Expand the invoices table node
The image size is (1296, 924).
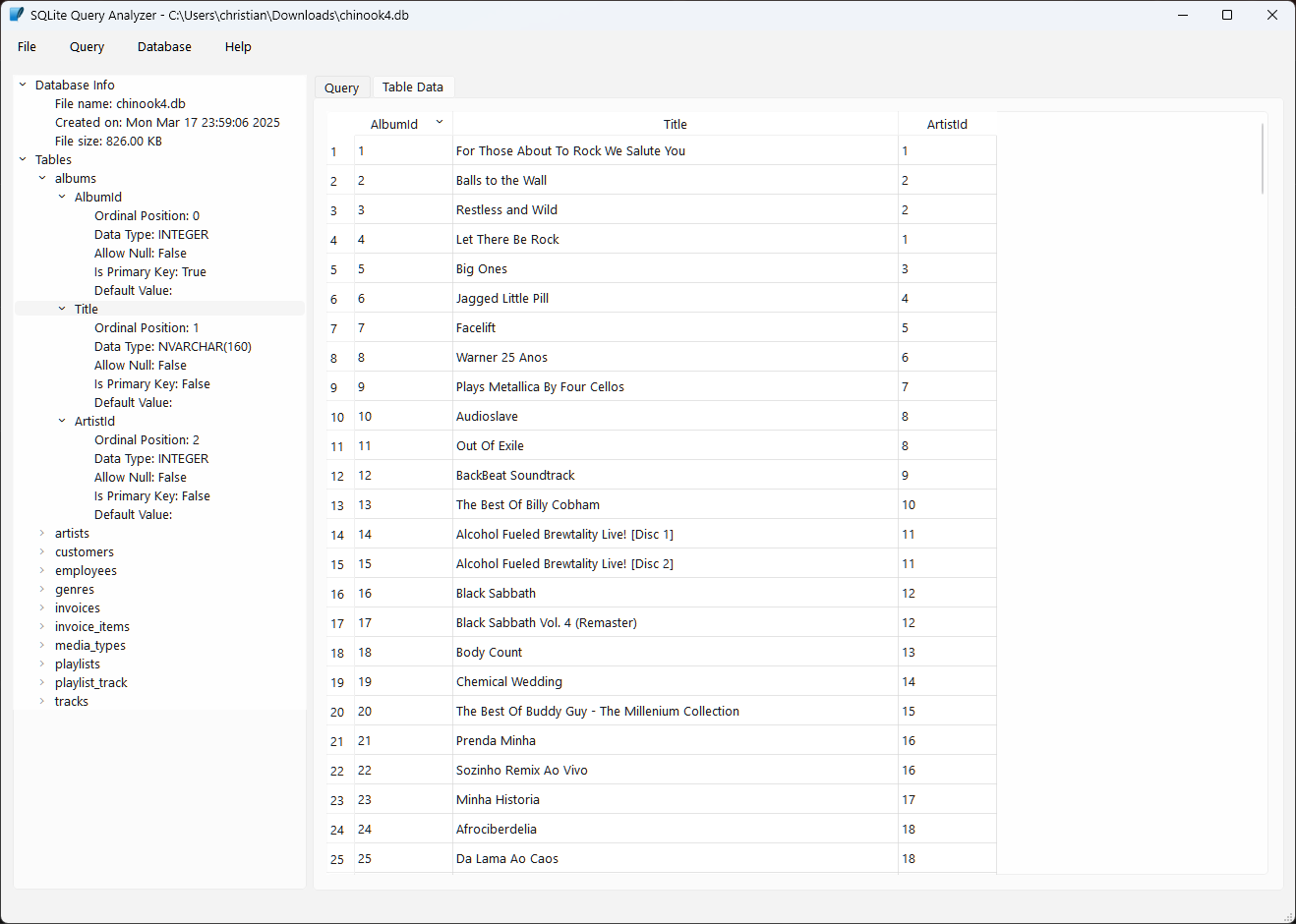(40, 607)
